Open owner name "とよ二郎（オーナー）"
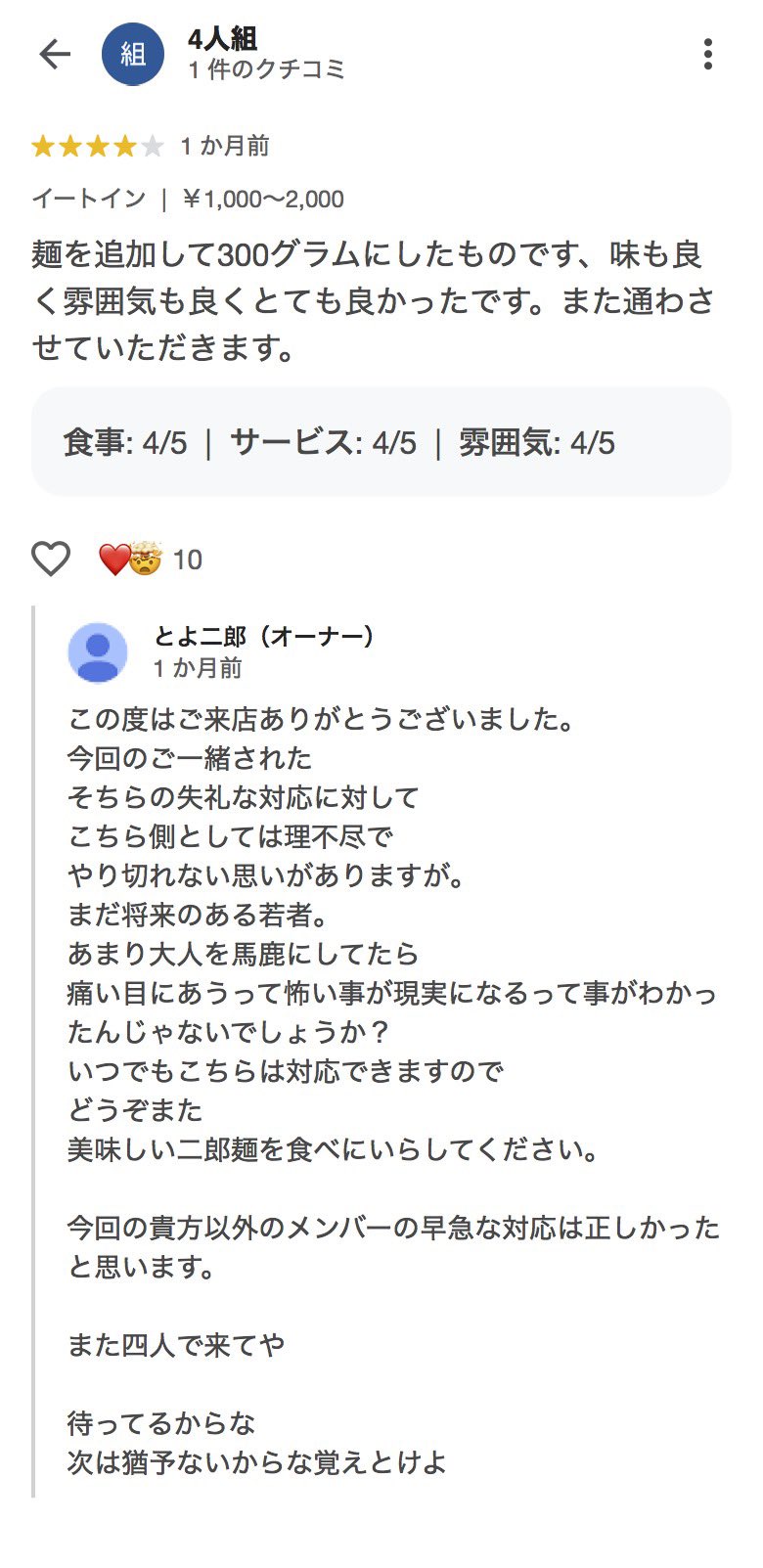The width and height of the screenshot is (763, 1568). click(264, 637)
